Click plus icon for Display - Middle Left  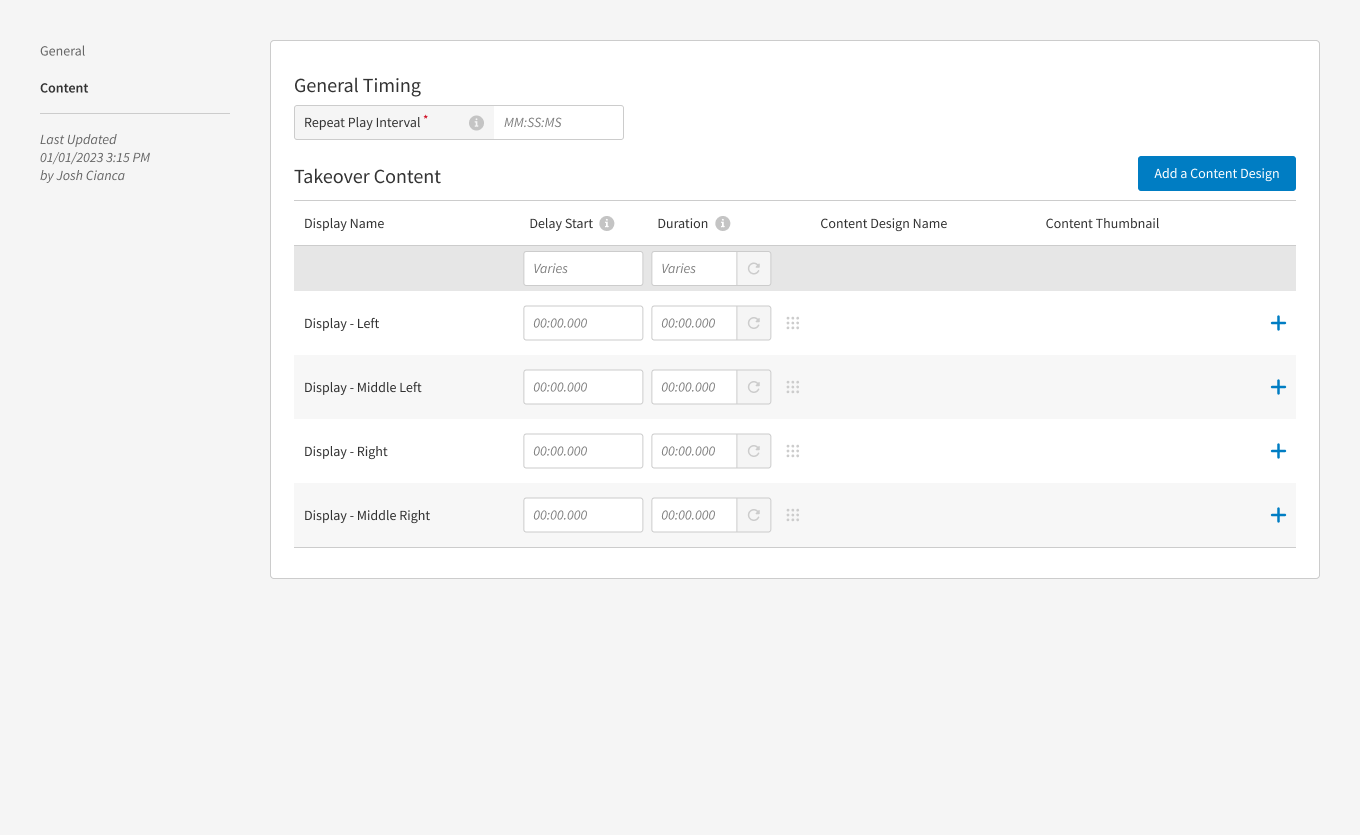[1278, 387]
